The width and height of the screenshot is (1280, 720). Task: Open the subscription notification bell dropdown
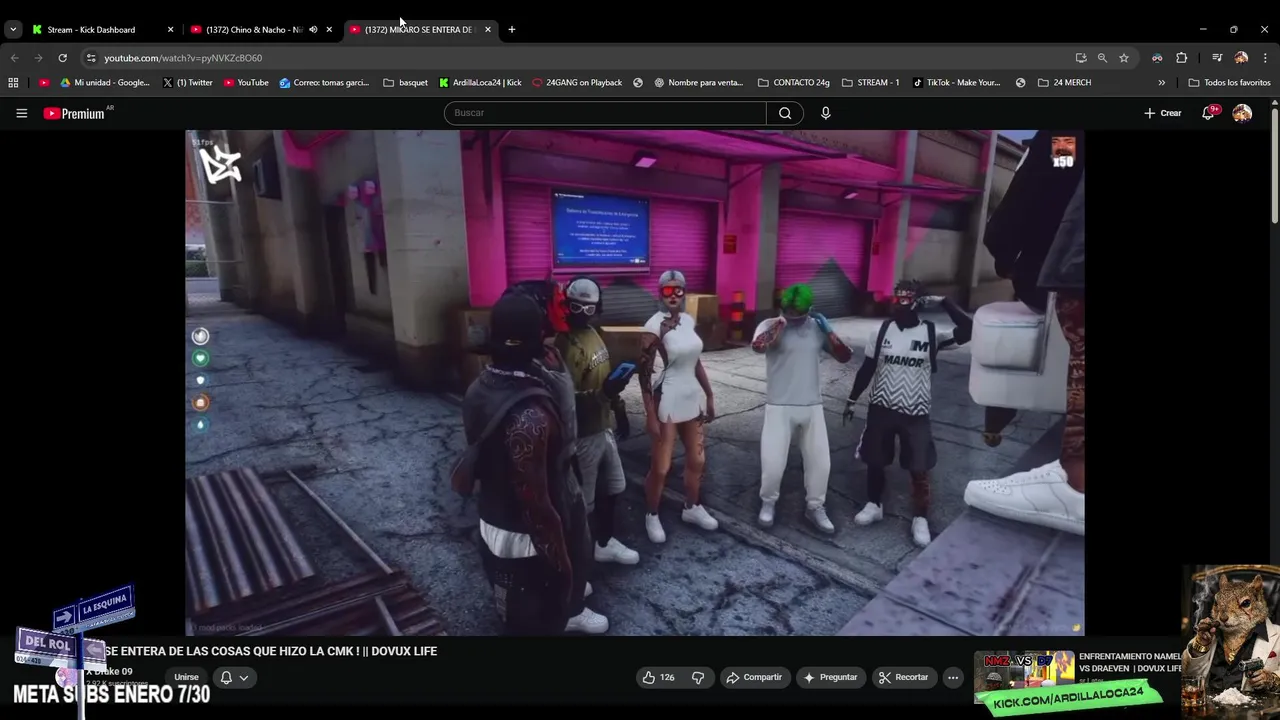[234, 677]
